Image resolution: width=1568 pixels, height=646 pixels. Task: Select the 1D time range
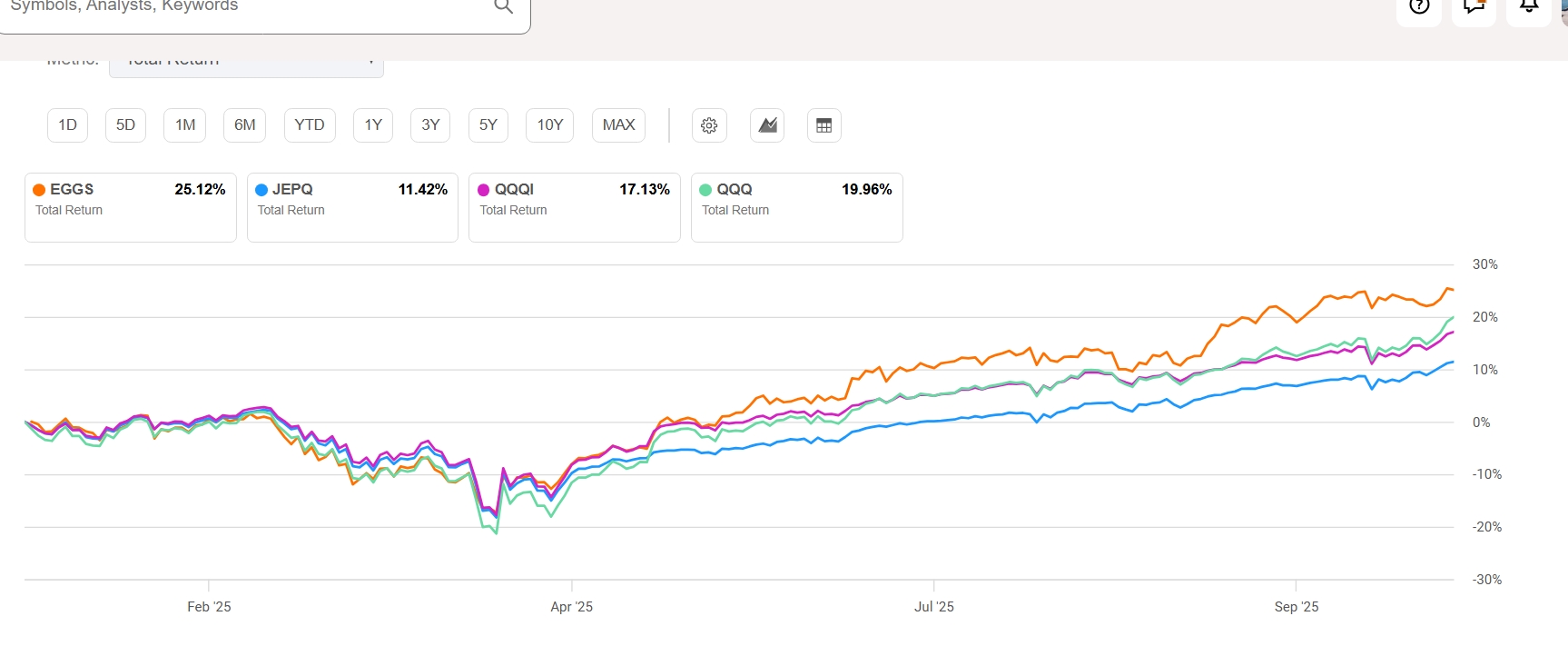tap(67, 125)
